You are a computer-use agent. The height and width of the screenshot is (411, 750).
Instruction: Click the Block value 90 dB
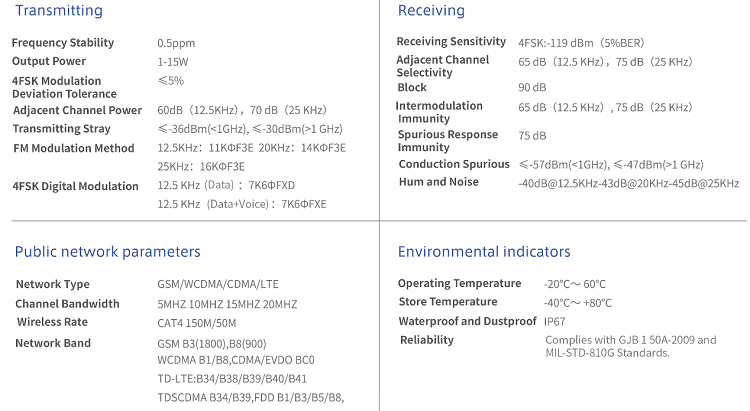(532, 88)
